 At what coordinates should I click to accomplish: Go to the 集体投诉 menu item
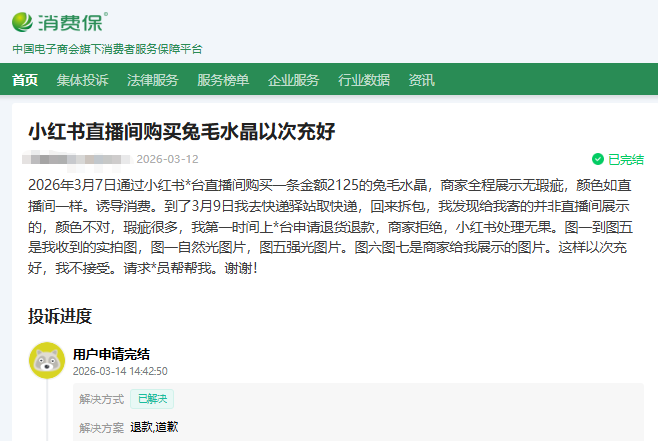pos(82,81)
